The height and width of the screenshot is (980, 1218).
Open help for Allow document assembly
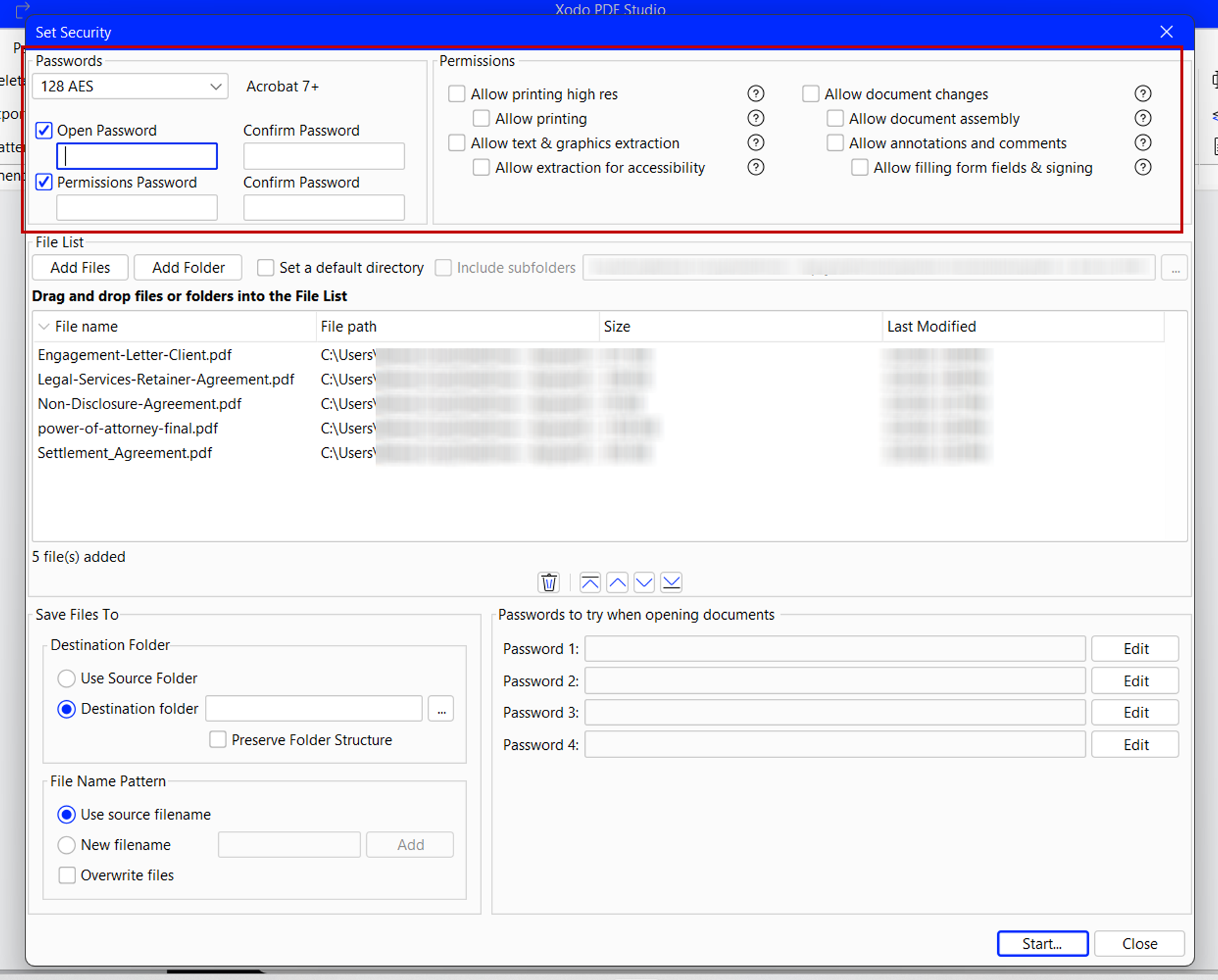click(1143, 119)
